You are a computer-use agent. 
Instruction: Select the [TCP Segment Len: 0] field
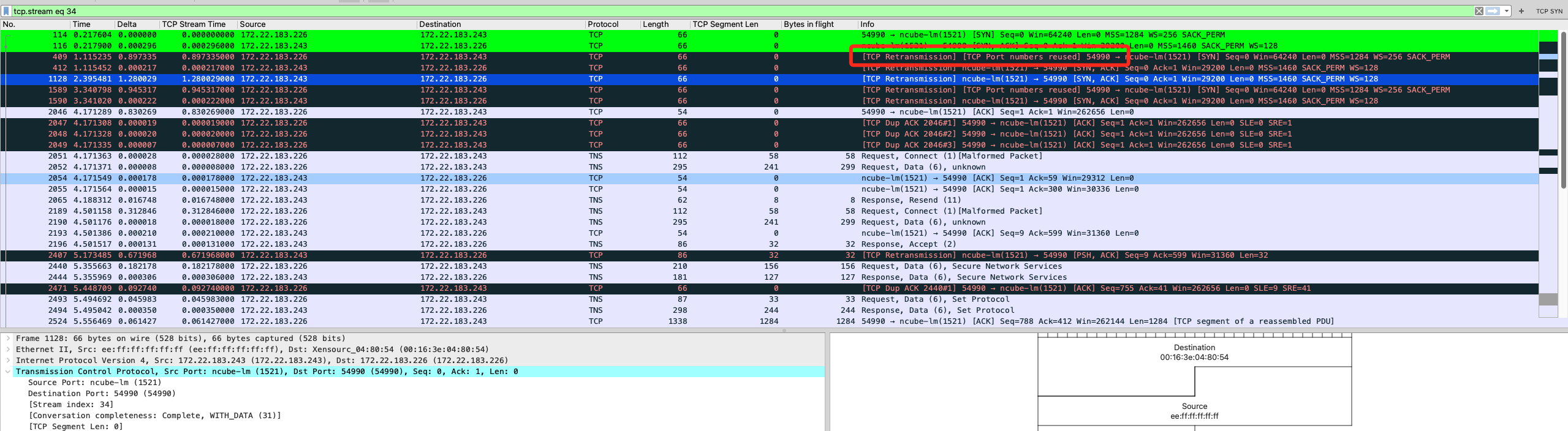pos(75,427)
